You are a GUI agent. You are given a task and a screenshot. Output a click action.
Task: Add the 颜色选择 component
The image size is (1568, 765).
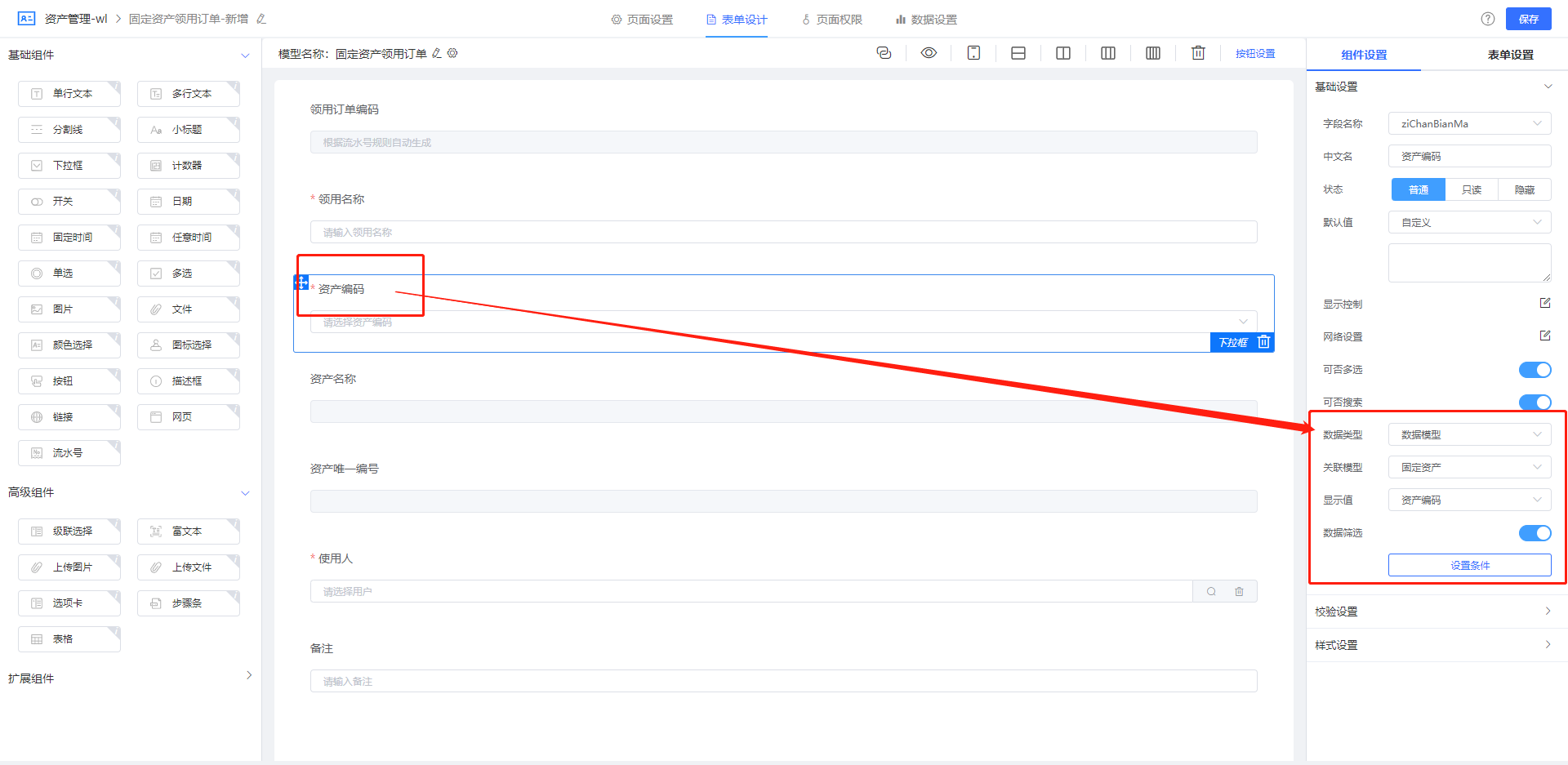[69, 345]
